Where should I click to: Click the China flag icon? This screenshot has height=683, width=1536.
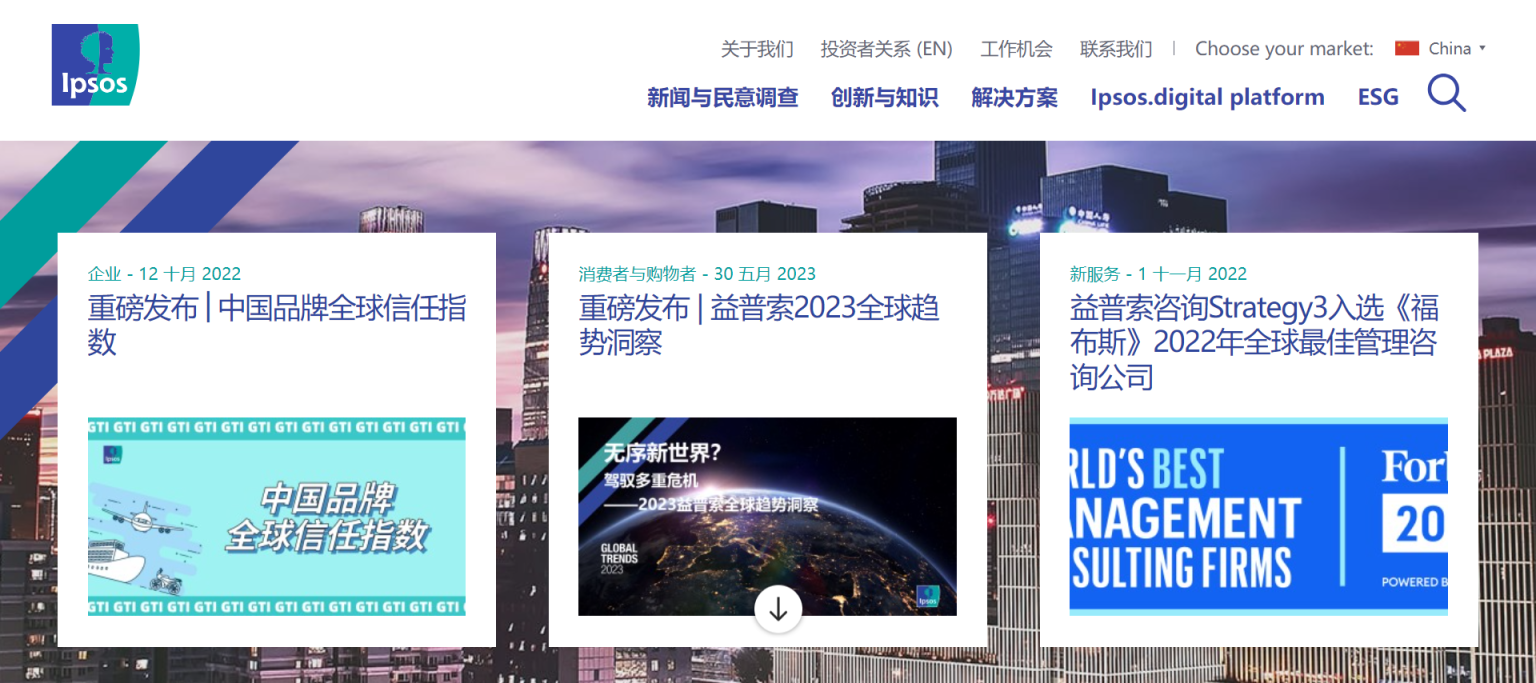[1409, 47]
